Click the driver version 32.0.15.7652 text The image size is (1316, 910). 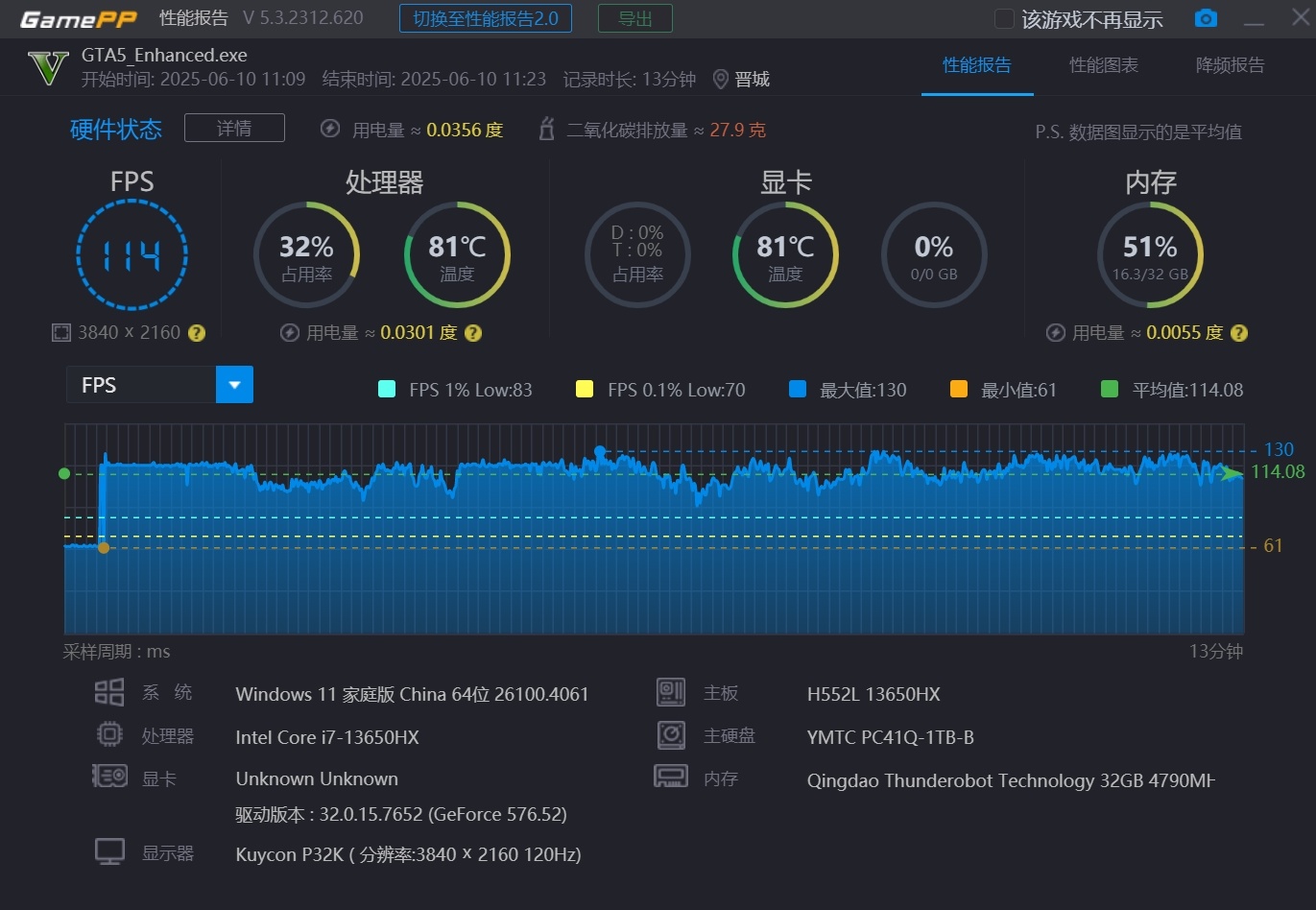[x=401, y=814]
